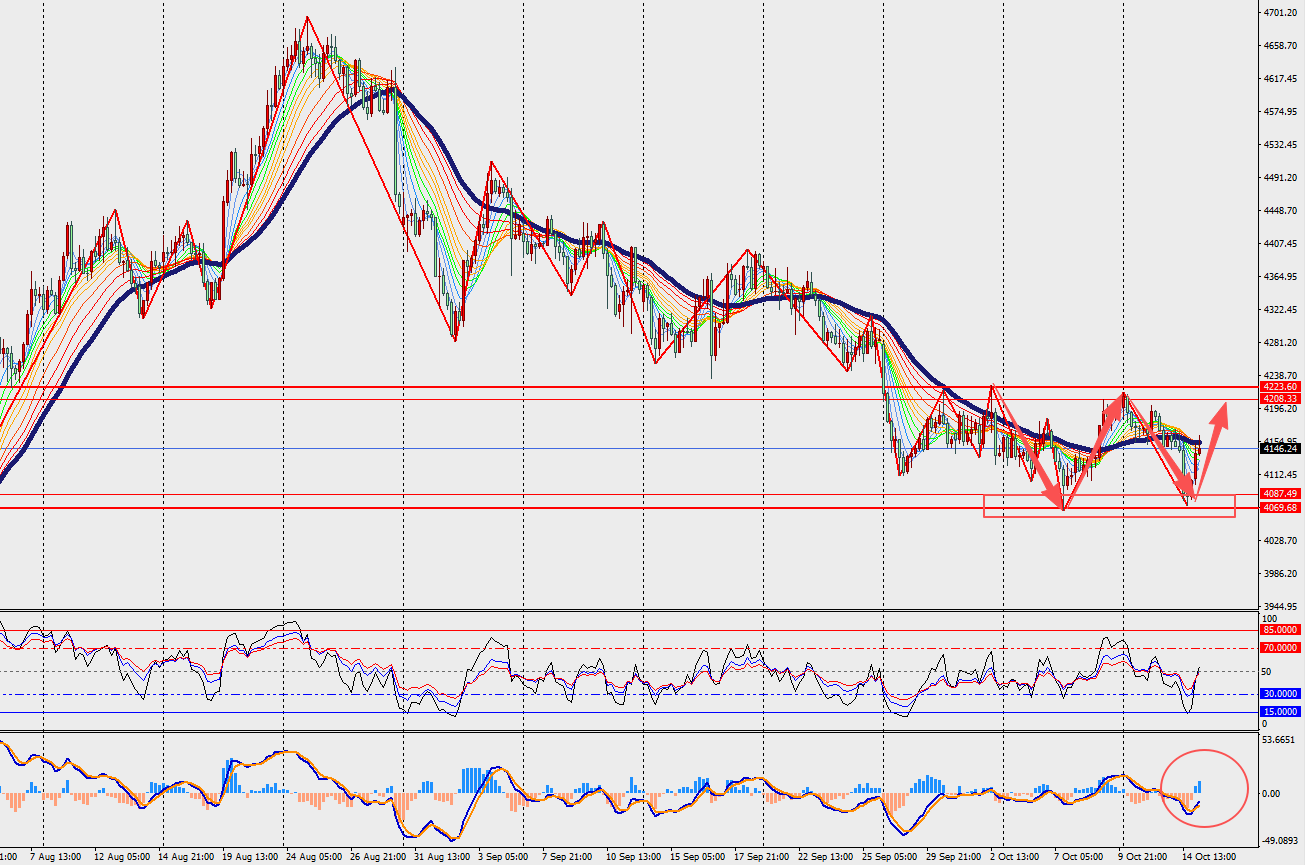
Task: Click the 14 Oct 13:00 time label
Action: coord(1209,858)
